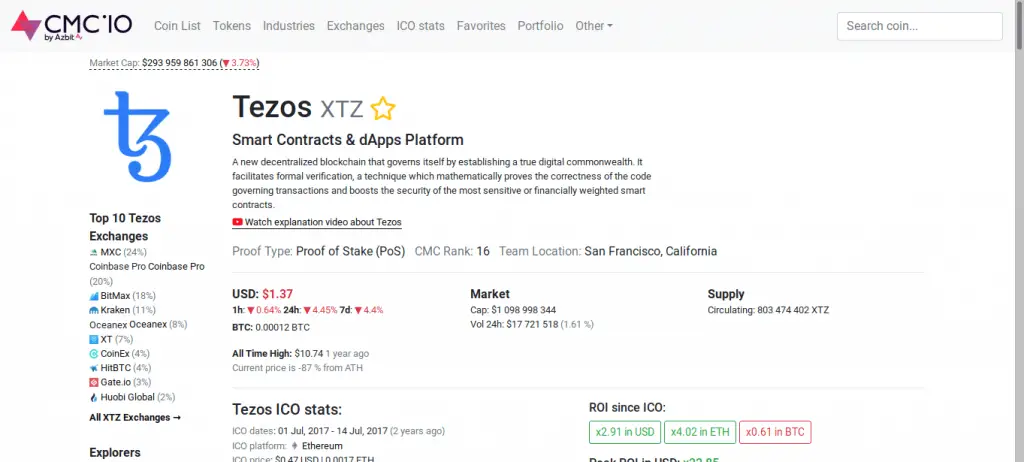Click the XT exchange icon
This screenshot has width=1024, height=462.
tap(93, 339)
